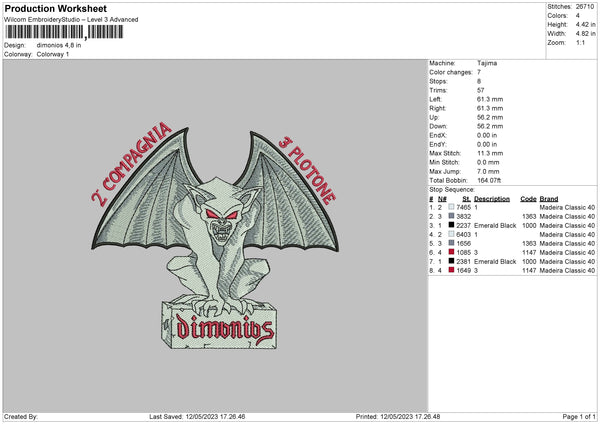Click the EndX value "0.00 in"
The width and height of the screenshot is (600, 424).
(487, 135)
